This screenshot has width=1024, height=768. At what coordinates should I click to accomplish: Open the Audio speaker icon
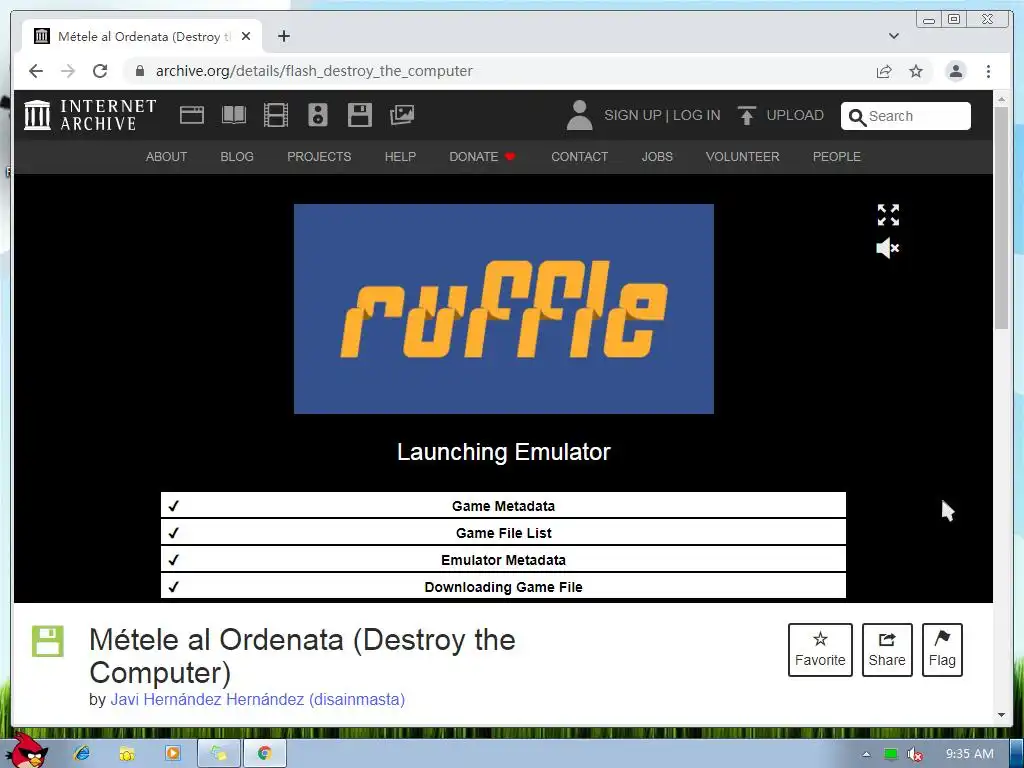[317, 115]
